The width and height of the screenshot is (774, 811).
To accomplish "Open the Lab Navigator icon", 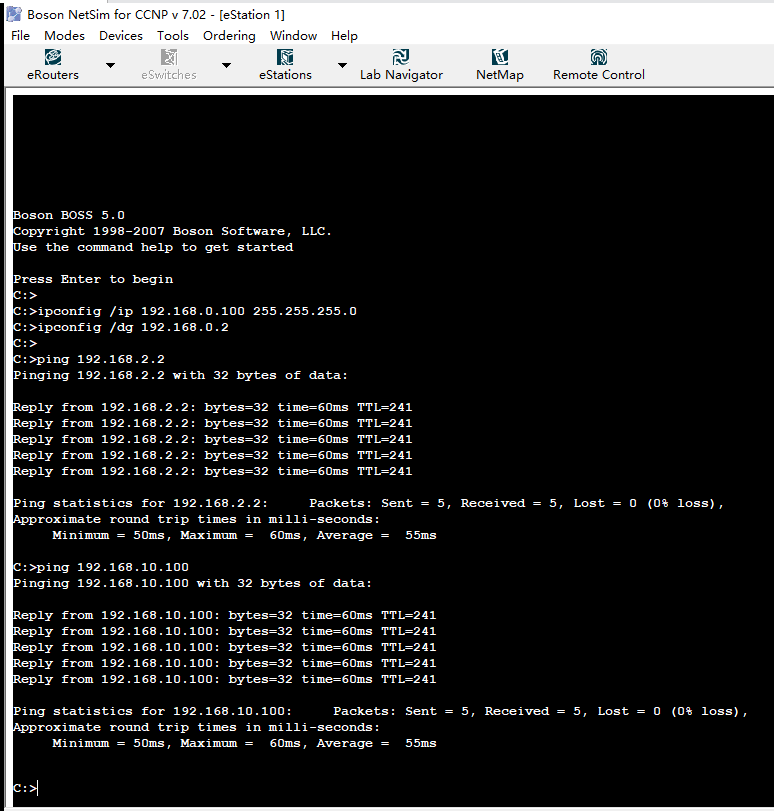I will (x=401, y=57).
